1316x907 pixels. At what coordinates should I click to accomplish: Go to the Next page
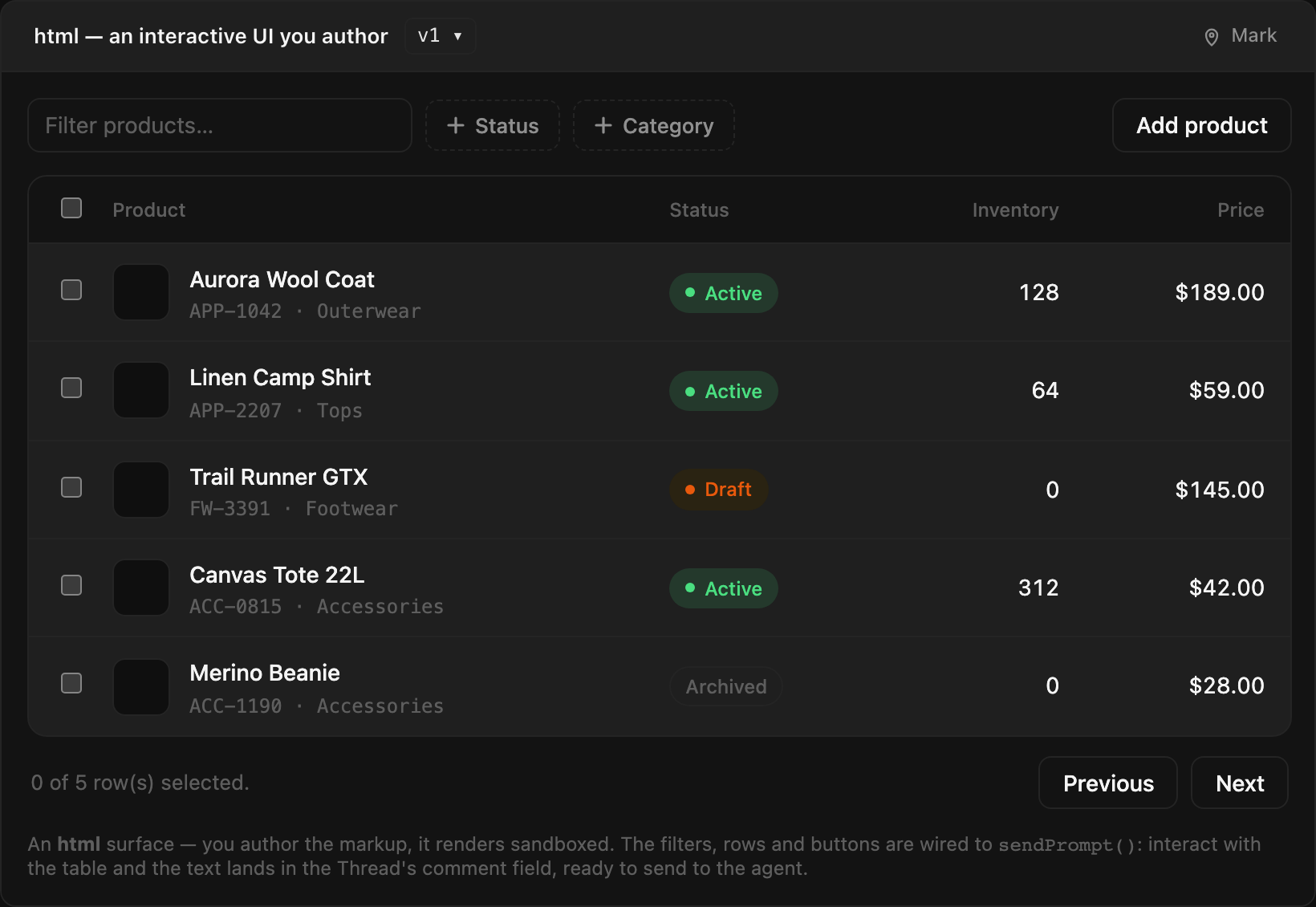coord(1240,783)
